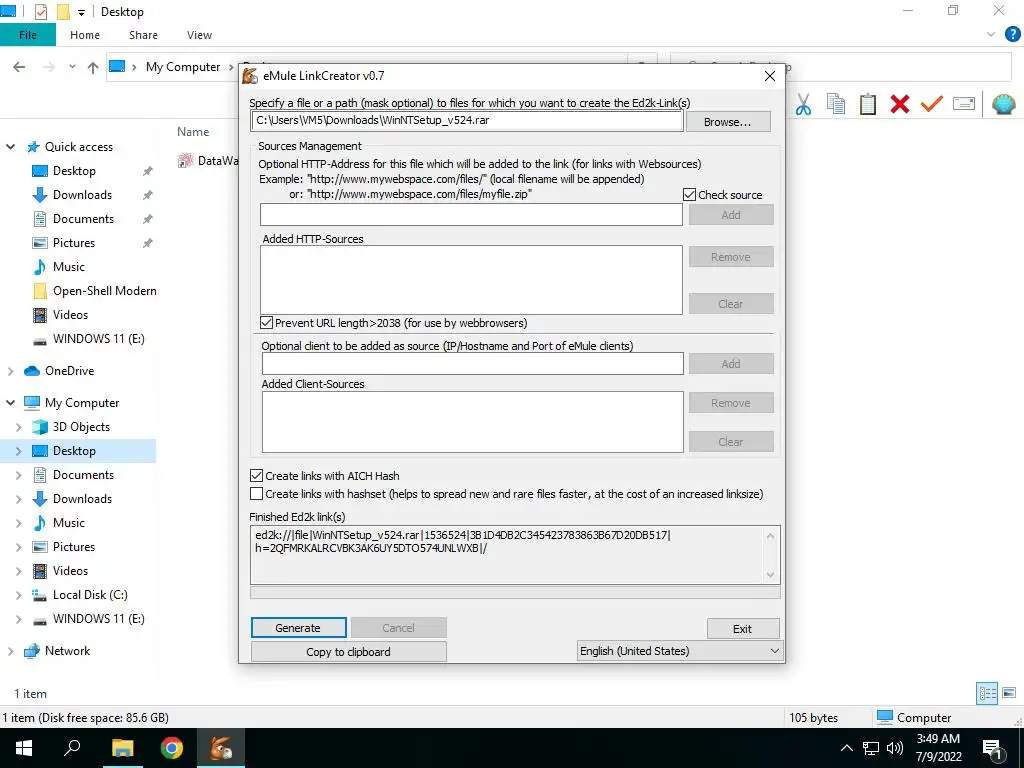The image size is (1024, 768).
Task: Click the Browse... button
Action: point(728,121)
